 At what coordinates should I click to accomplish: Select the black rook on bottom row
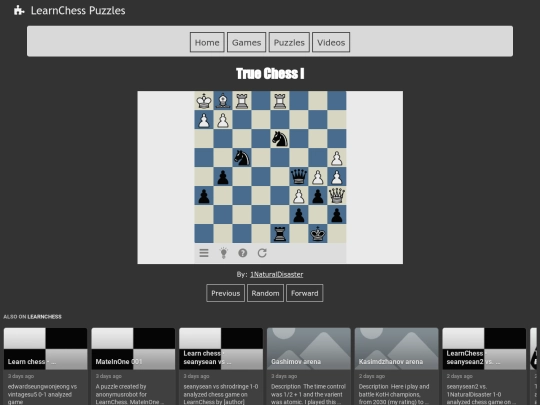[280, 233]
